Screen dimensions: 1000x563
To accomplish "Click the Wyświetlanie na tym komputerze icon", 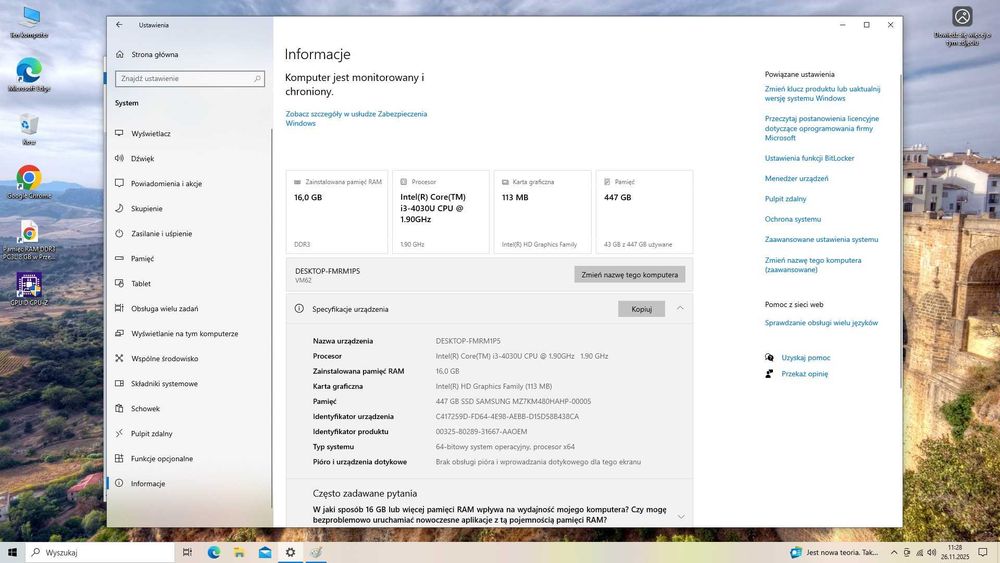I will (x=119, y=333).
